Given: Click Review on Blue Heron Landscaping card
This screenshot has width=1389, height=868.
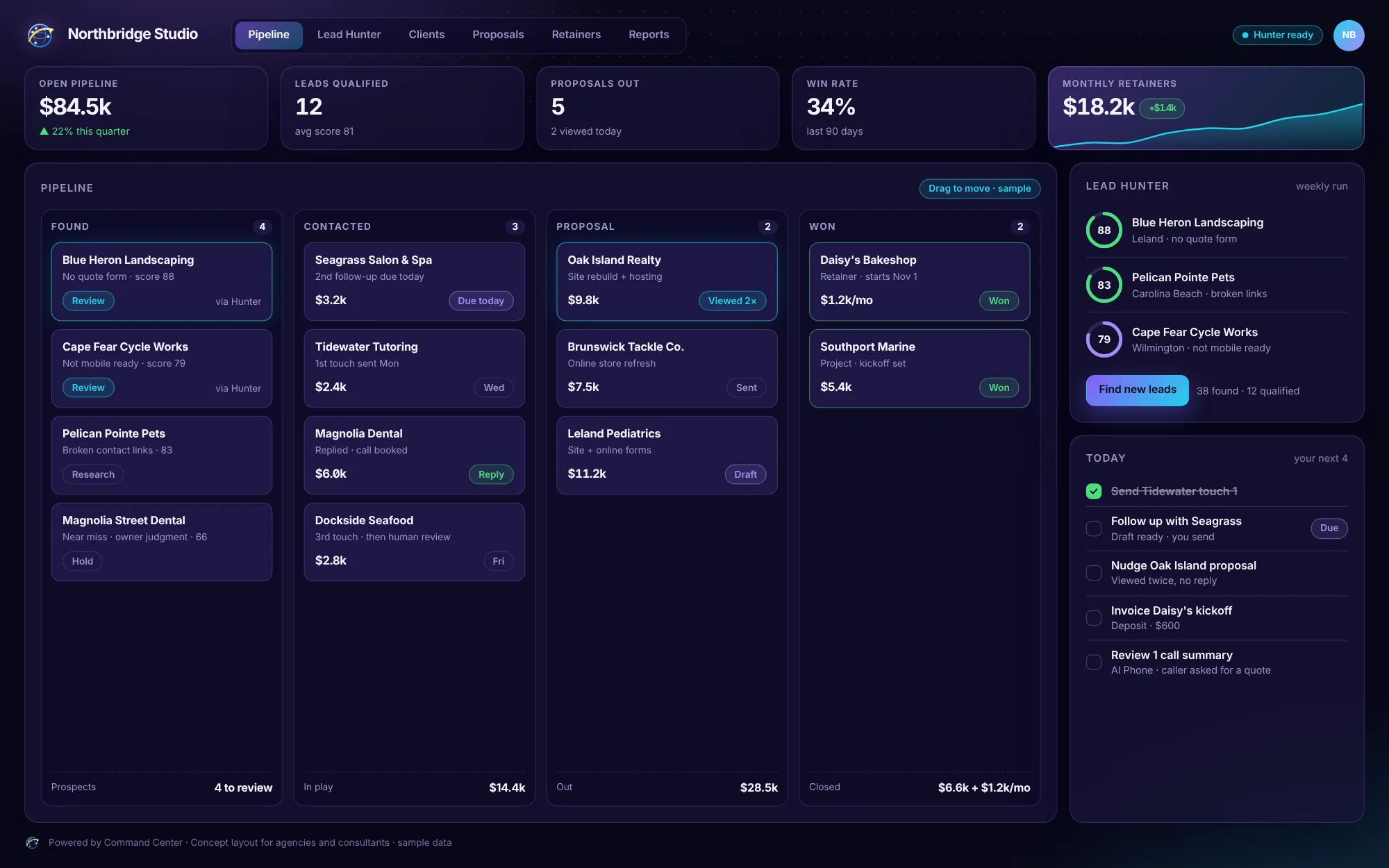Looking at the screenshot, I should pyautogui.click(x=88, y=301).
